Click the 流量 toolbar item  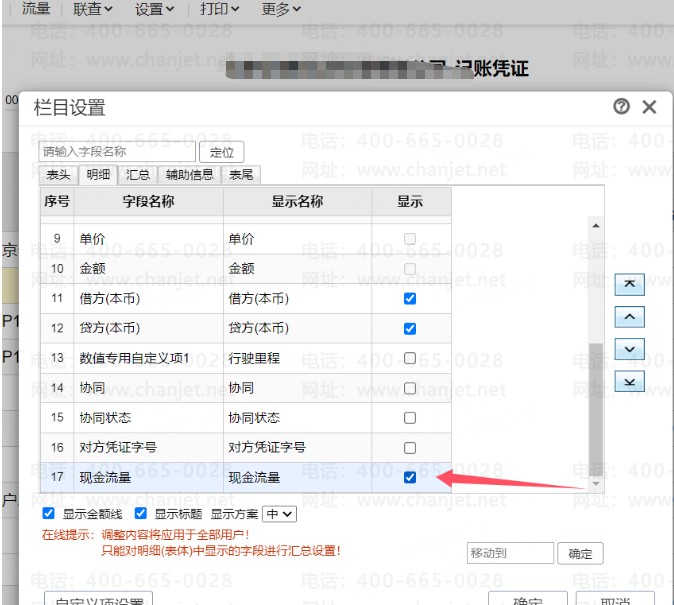(36, 8)
